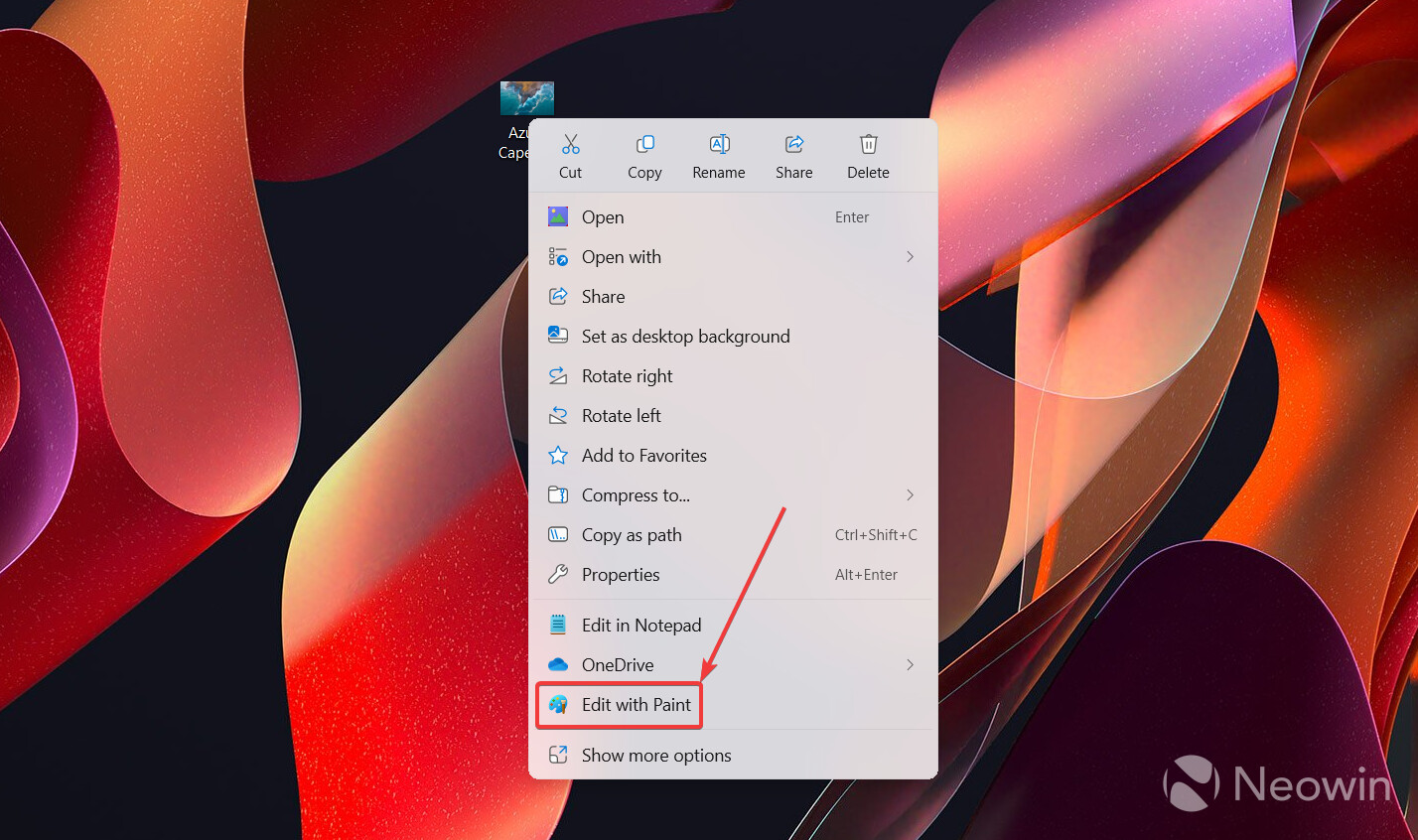Click the Open photo icon

tap(558, 216)
